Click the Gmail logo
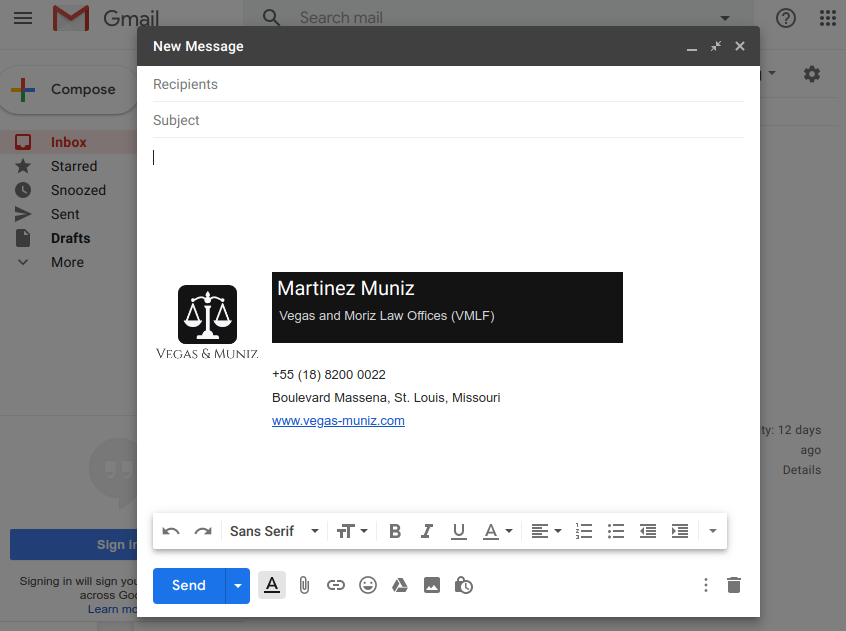The image size is (846, 631). click(106, 18)
